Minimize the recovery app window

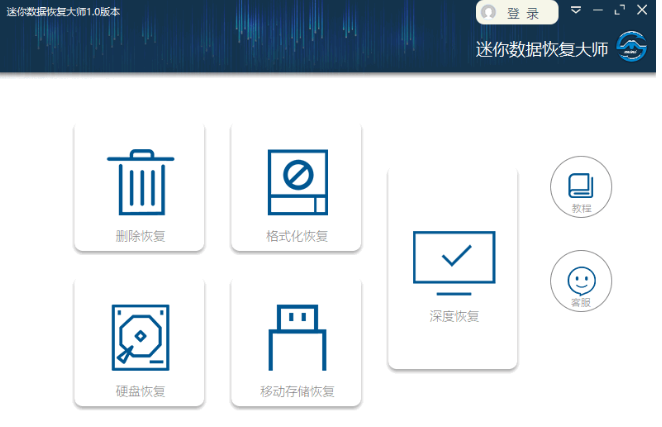[598, 10]
